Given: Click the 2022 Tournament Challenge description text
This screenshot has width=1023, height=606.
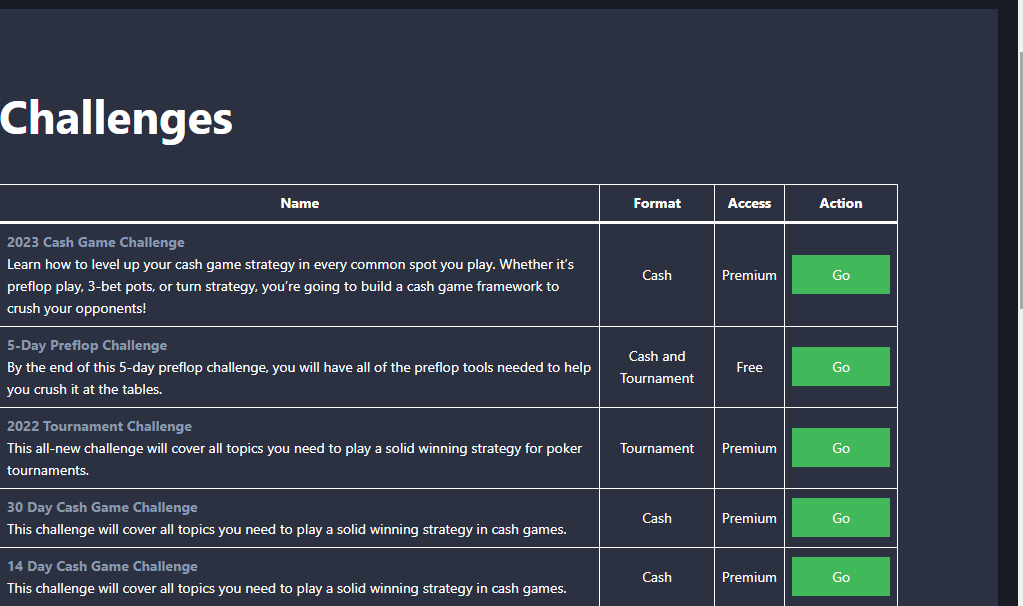Looking at the screenshot, I should pos(294,459).
